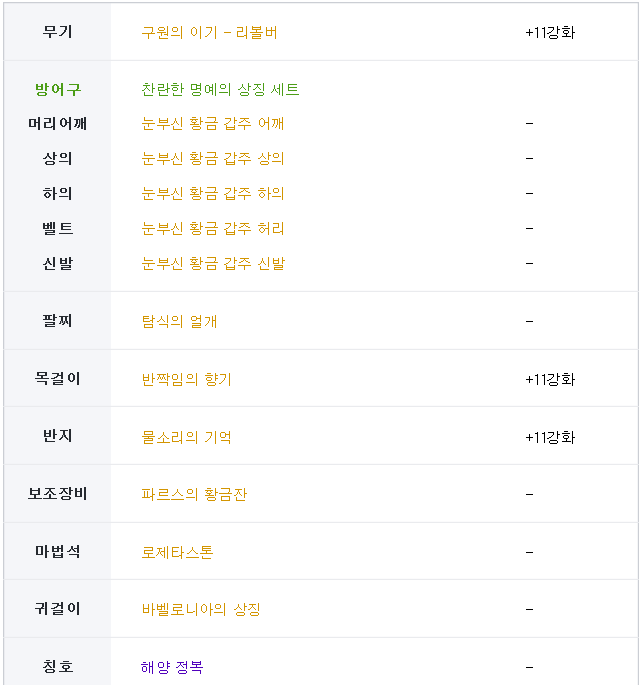Click the 찬란한 명예의 상징 세트 set link
Viewport: 640px width, 685px height.
(220, 90)
